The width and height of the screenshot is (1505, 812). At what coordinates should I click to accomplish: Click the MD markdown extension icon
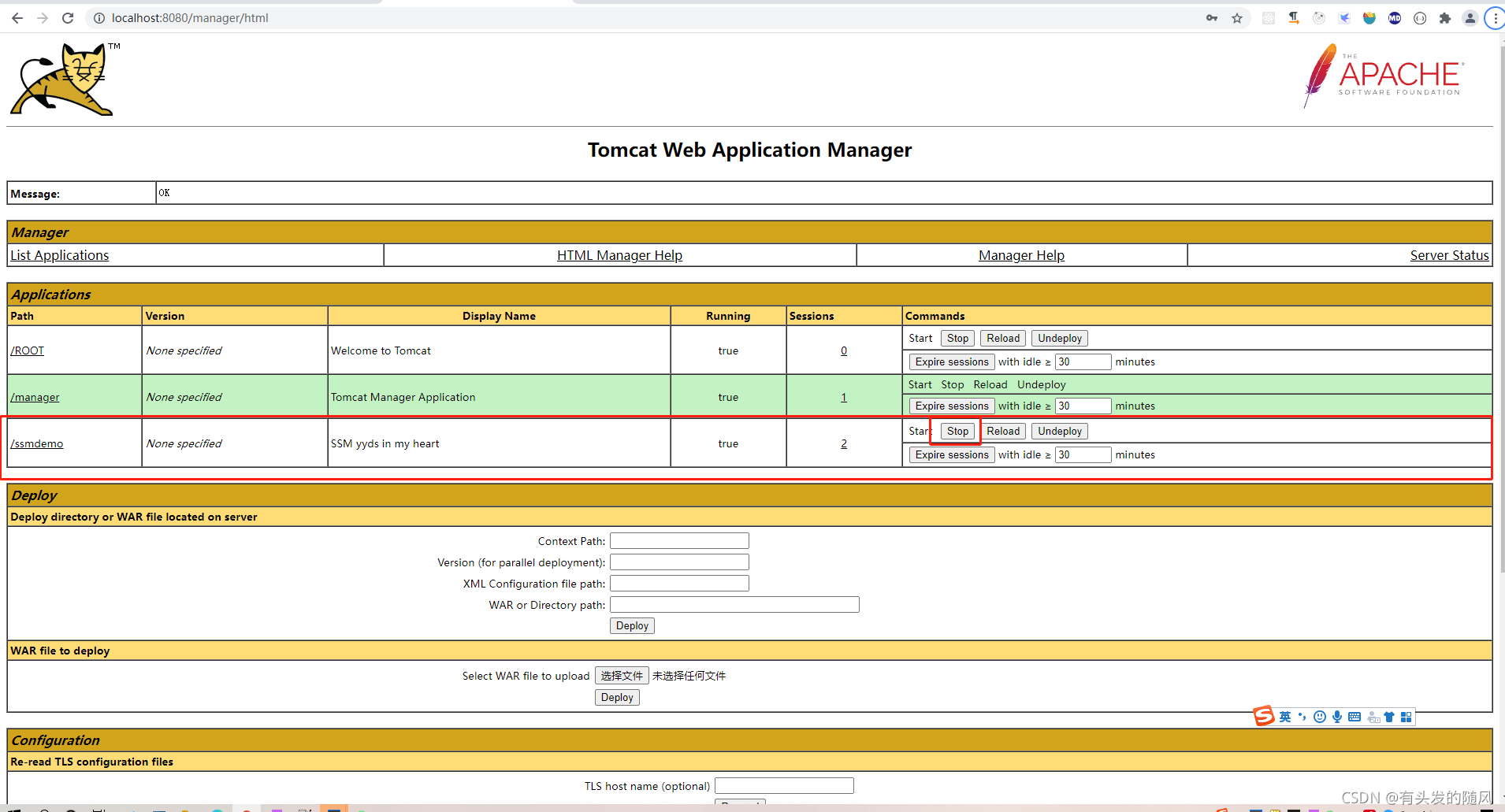point(1395,18)
